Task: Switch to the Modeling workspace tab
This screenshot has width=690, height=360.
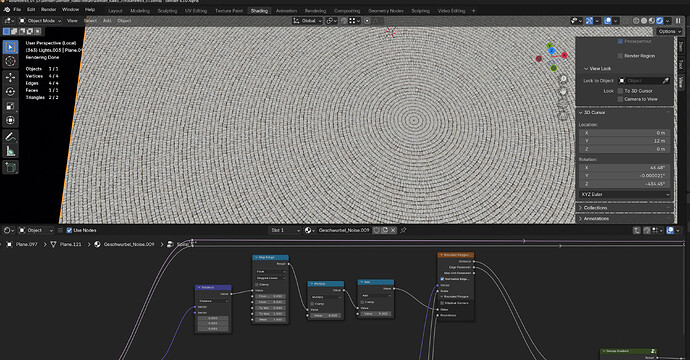Action: [x=140, y=11]
